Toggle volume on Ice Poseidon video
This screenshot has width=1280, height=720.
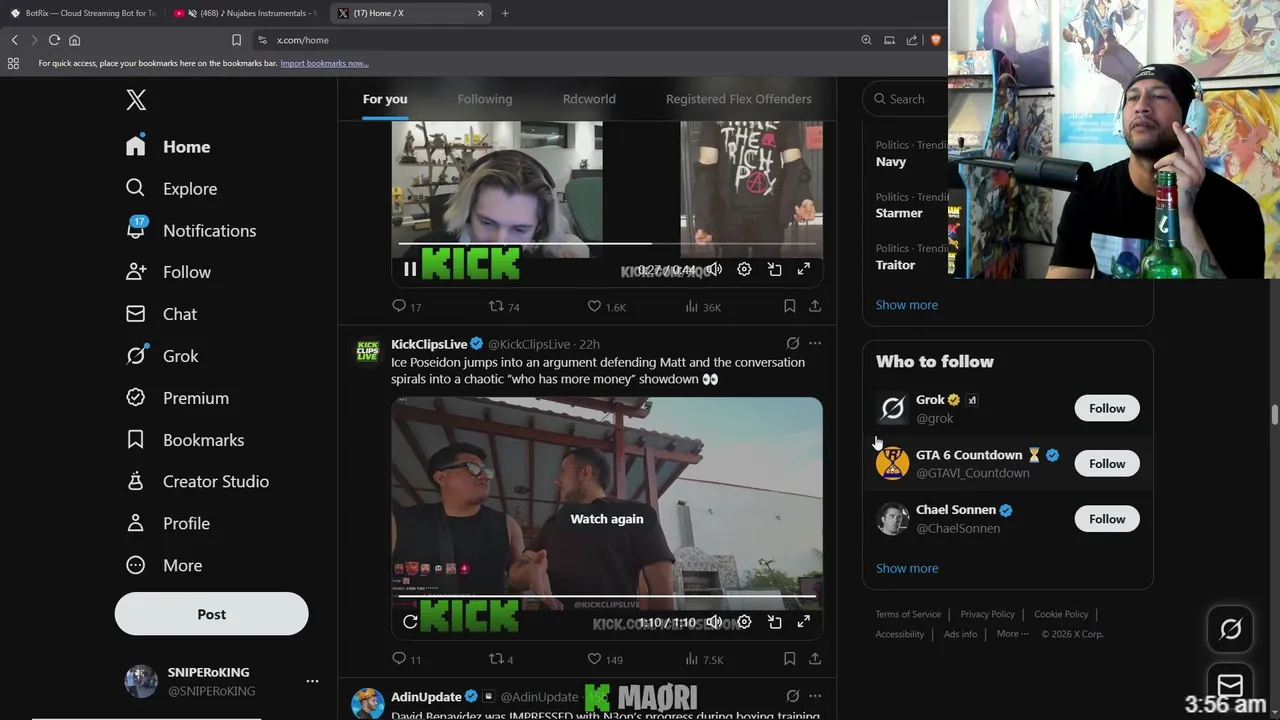pyautogui.click(x=714, y=622)
